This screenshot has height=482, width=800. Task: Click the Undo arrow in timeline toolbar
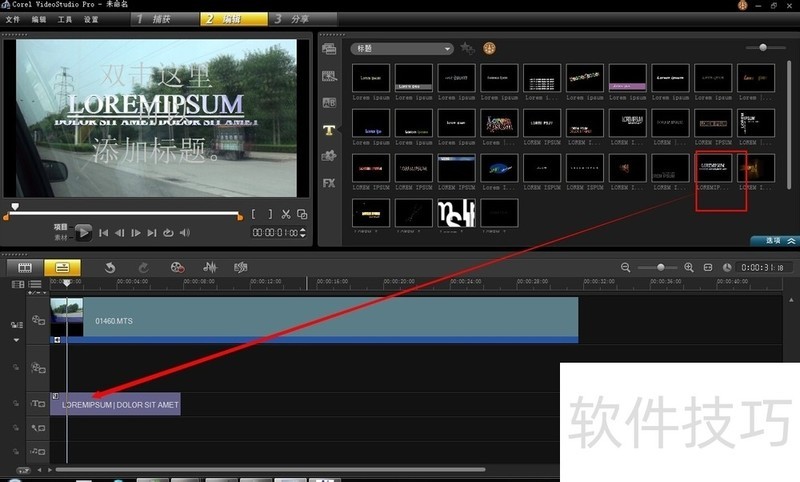pos(110,267)
